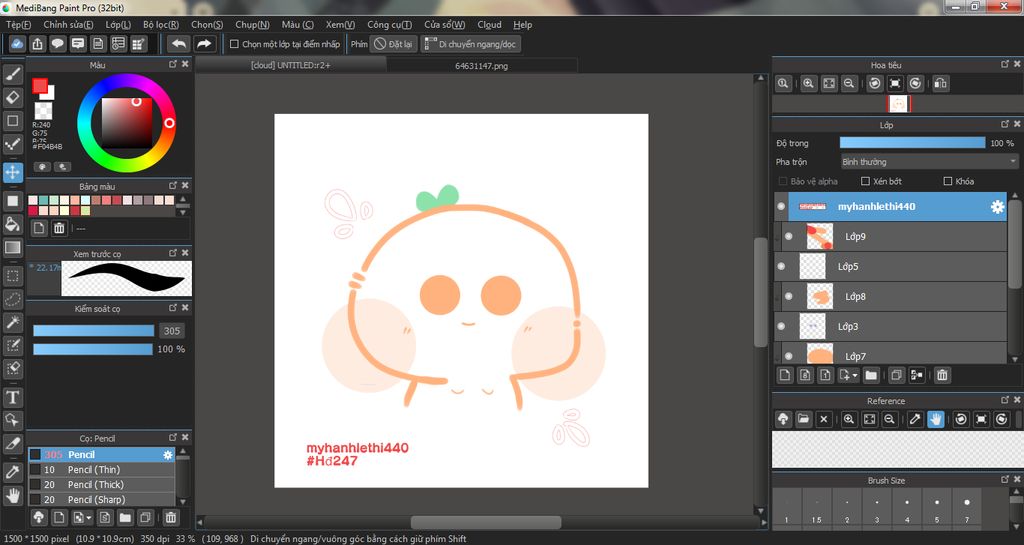
Task: Adjust the layer opacity 'Độ trong' slider
Action: click(x=912, y=143)
